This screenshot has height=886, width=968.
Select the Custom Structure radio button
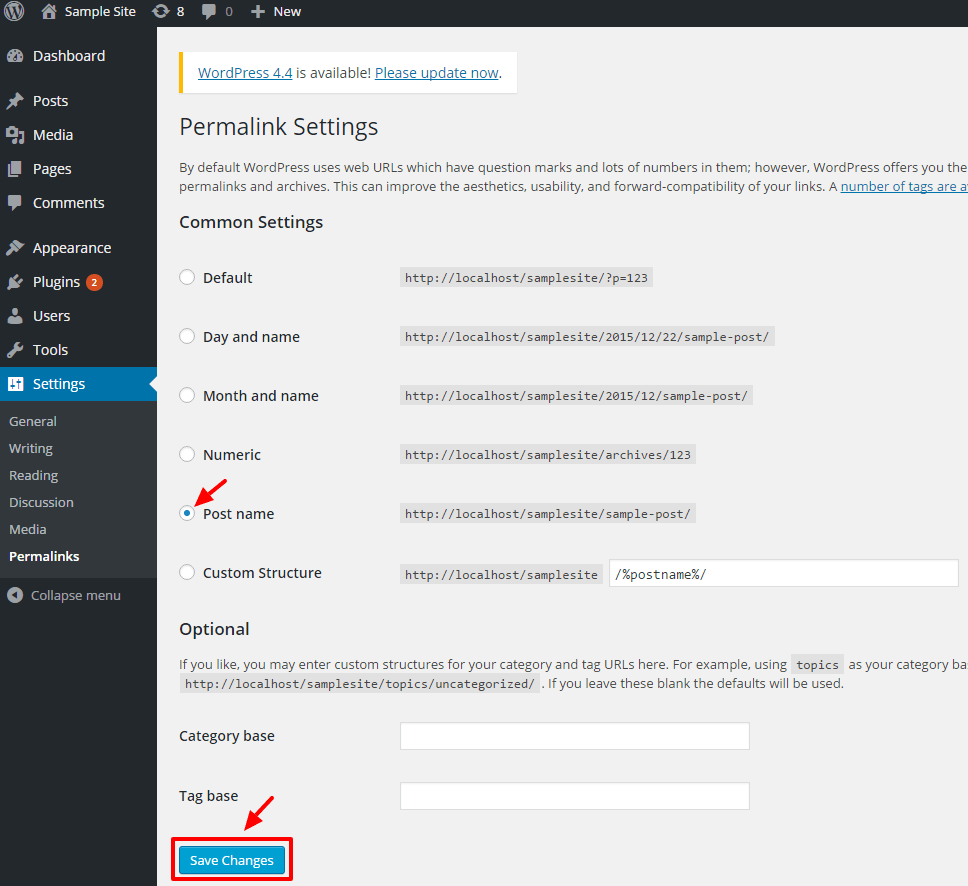[187, 572]
